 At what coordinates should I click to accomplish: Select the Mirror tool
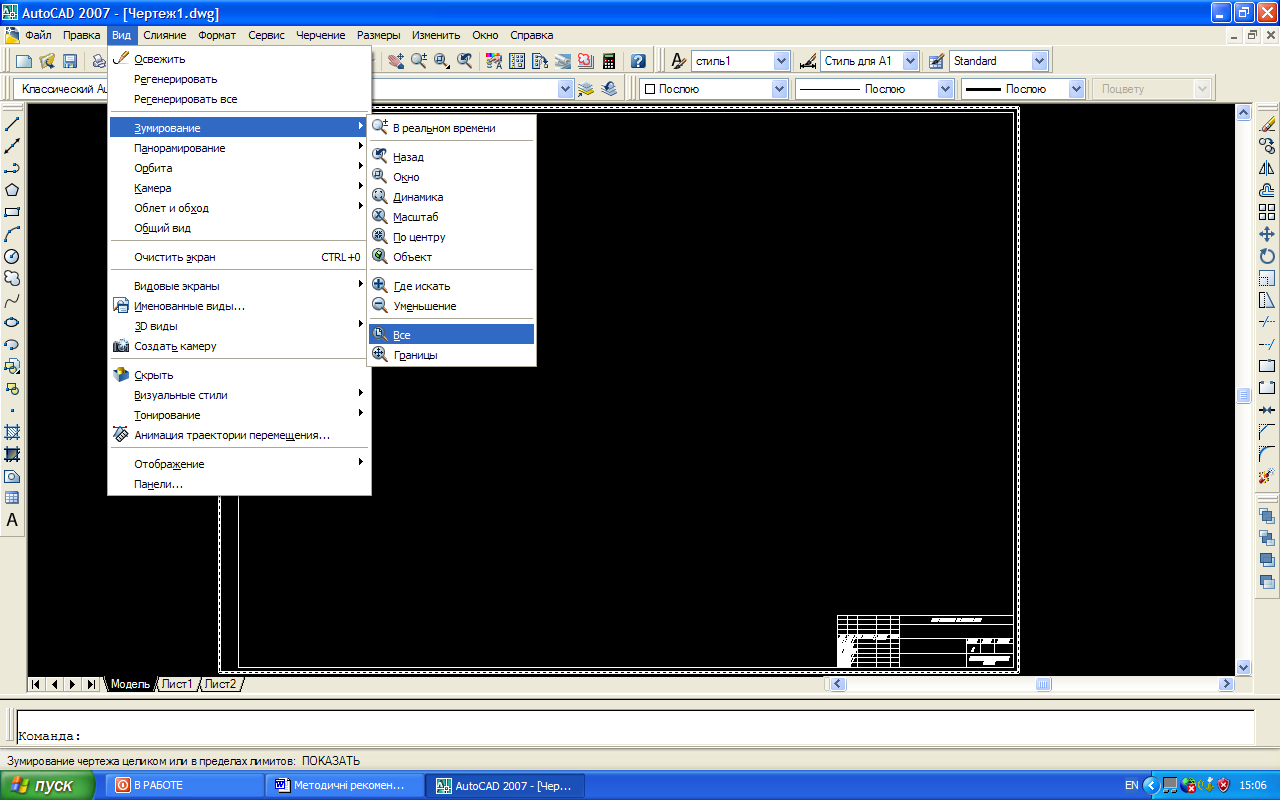coord(1267,168)
